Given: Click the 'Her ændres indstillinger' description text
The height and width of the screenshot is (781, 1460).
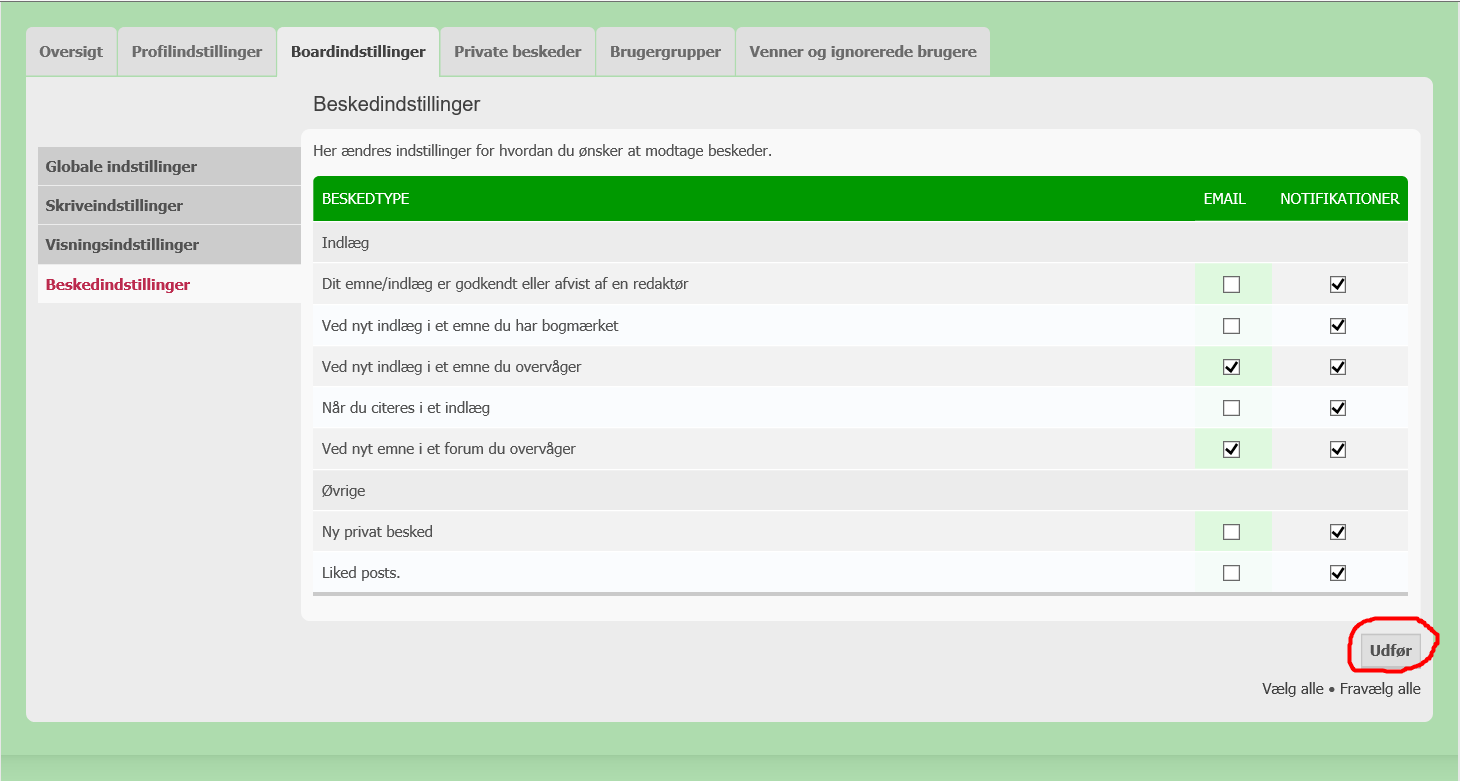Looking at the screenshot, I should coord(543,152).
